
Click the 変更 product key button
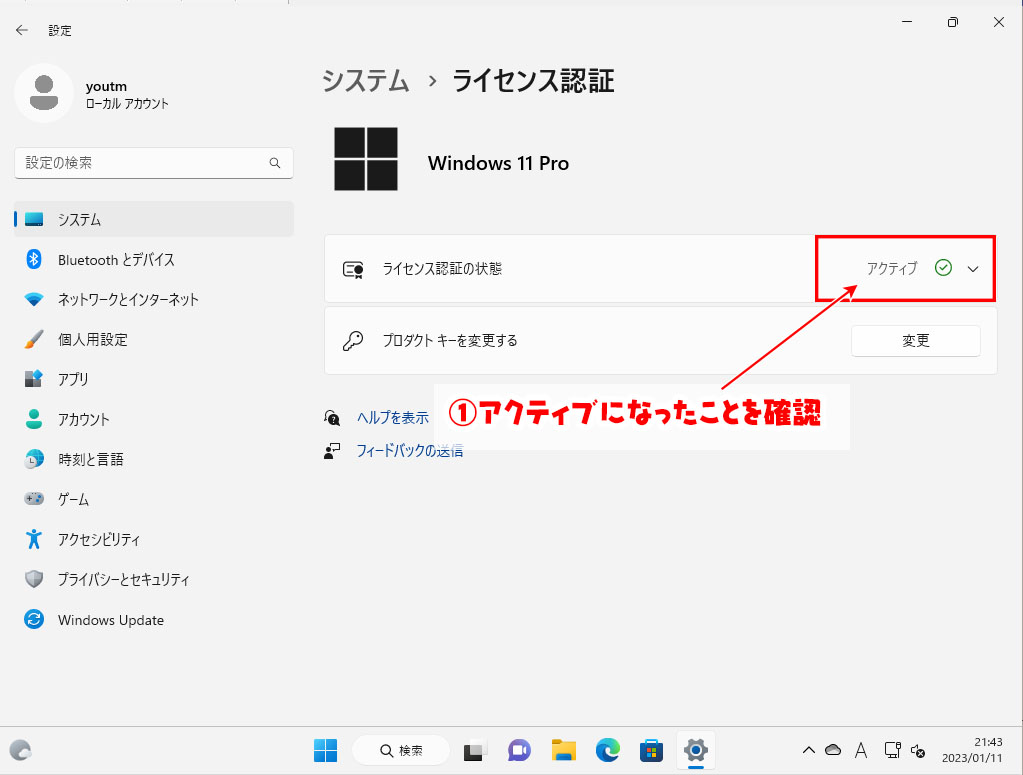pos(914,340)
